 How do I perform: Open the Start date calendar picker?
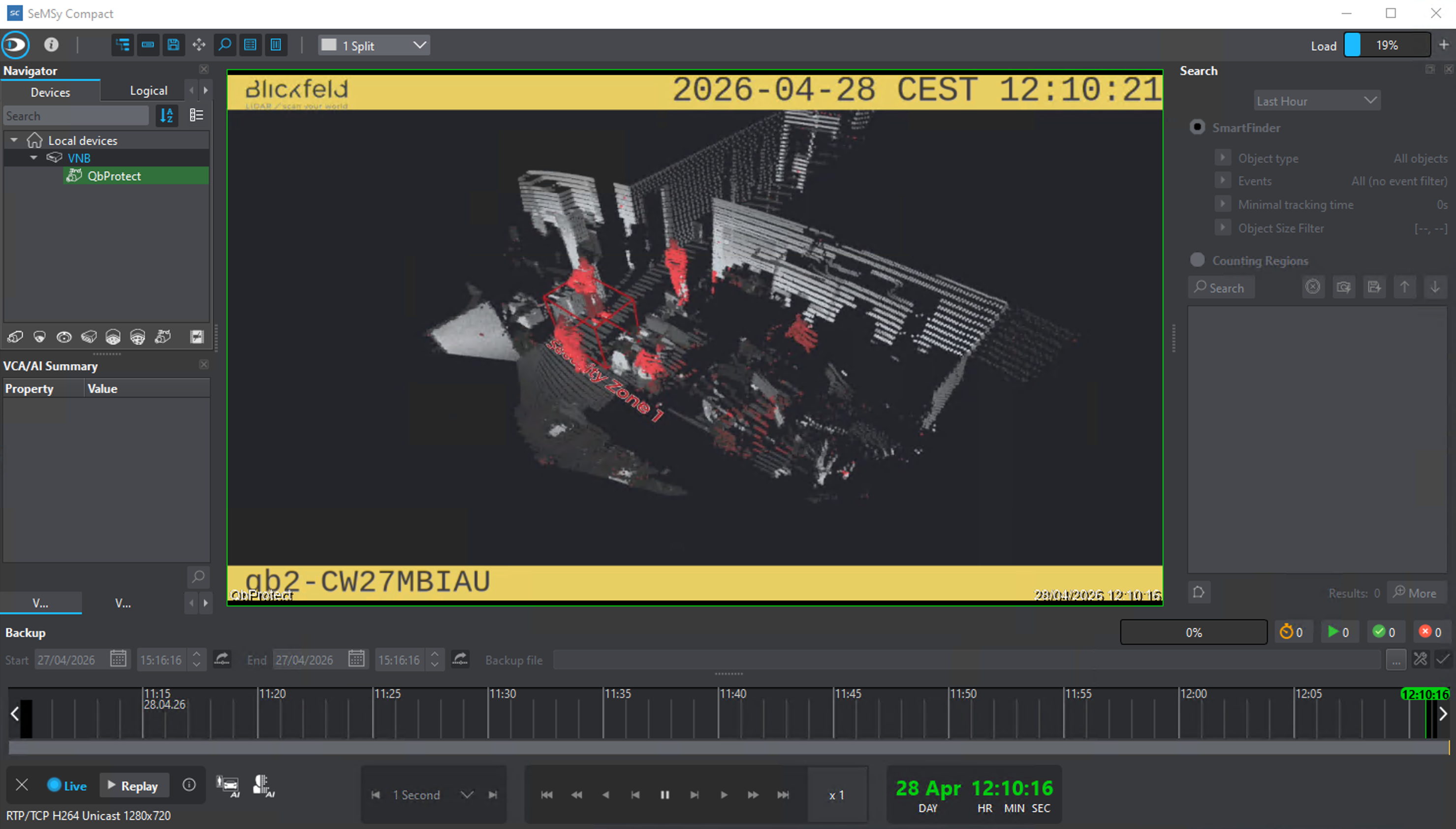(x=119, y=659)
